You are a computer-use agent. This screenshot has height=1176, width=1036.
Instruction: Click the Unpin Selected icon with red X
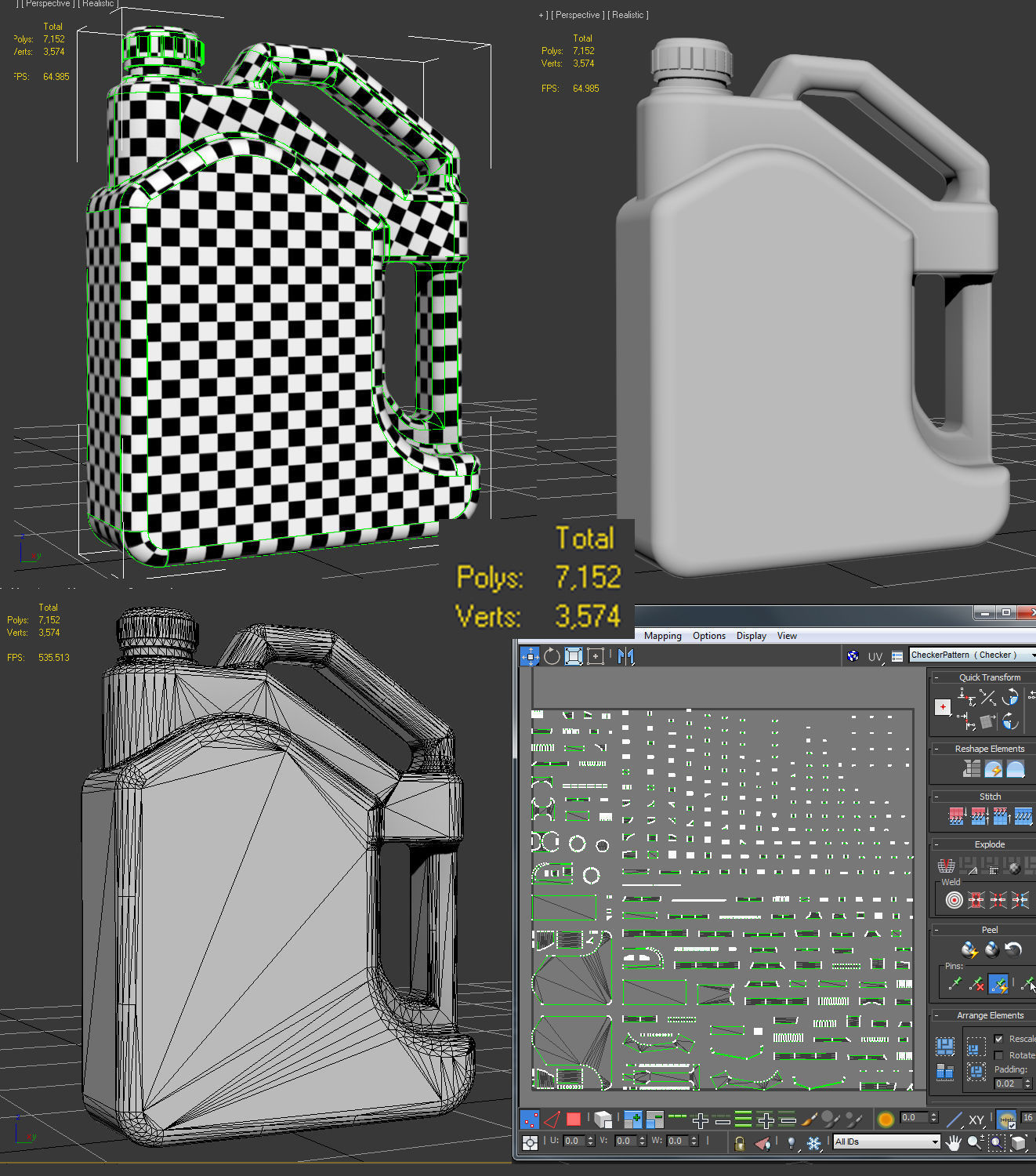[x=976, y=983]
